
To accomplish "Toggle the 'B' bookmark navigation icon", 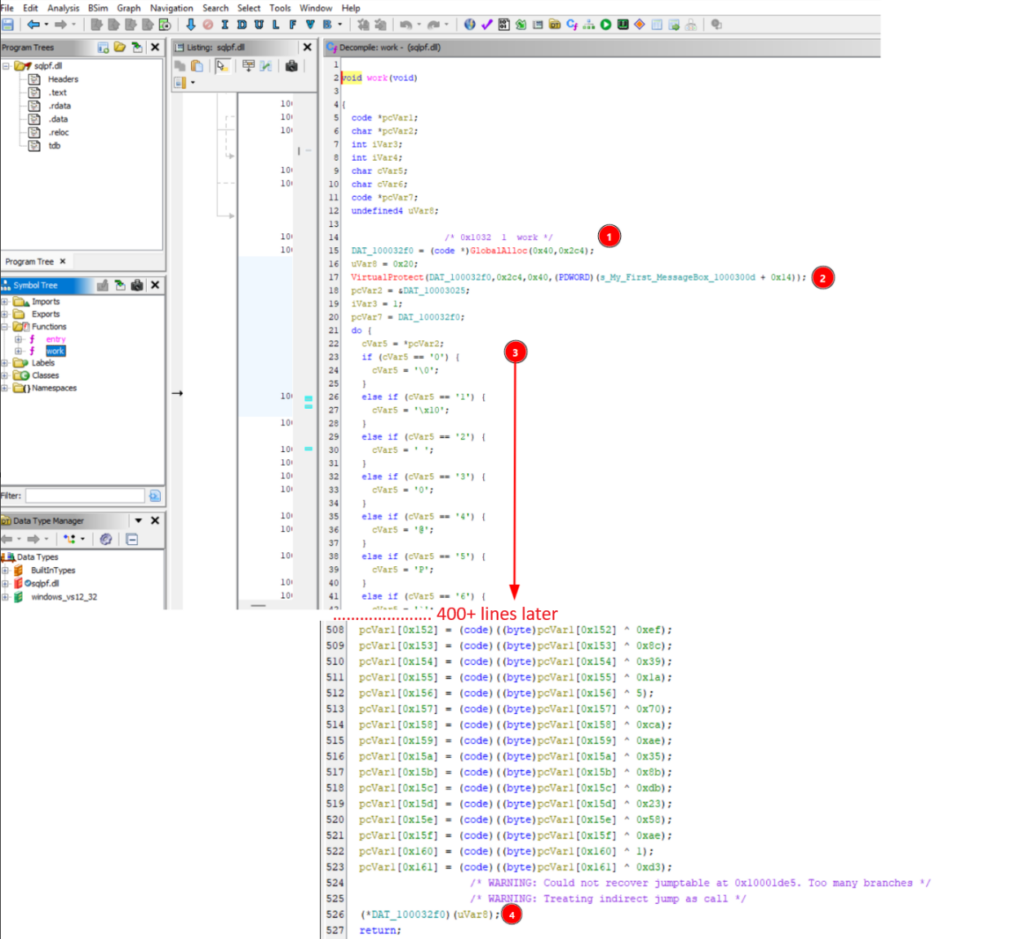I will tap(327, 25).
